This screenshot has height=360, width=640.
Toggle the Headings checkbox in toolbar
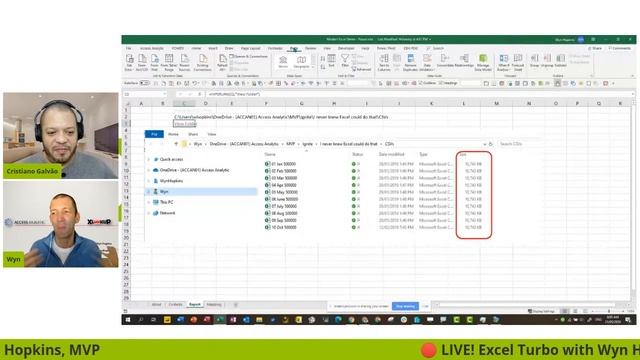[x=448, y=83]
